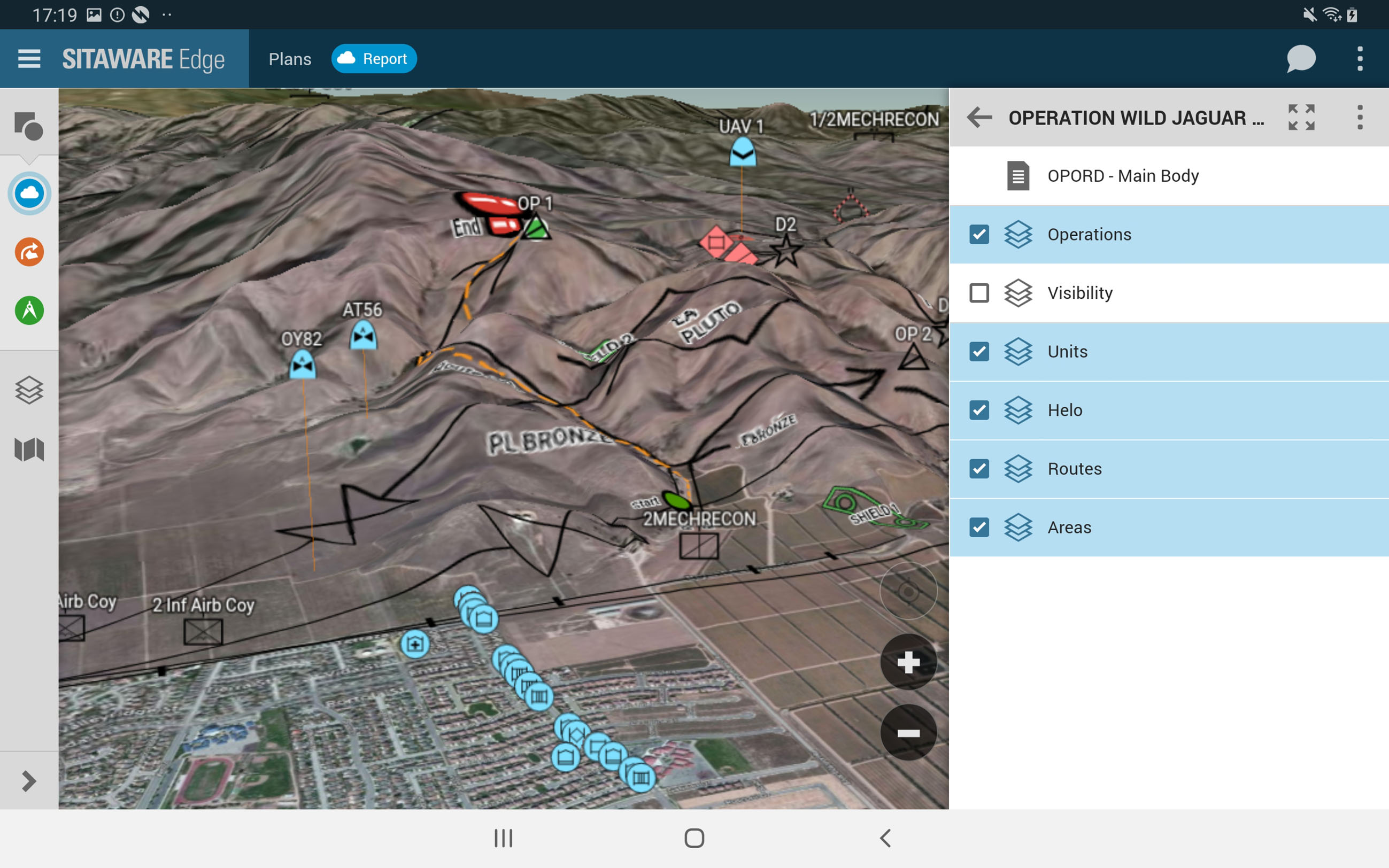Screen dimensions: 1389x868
Task: Click the Units layer name
Action: [1068, 351]
